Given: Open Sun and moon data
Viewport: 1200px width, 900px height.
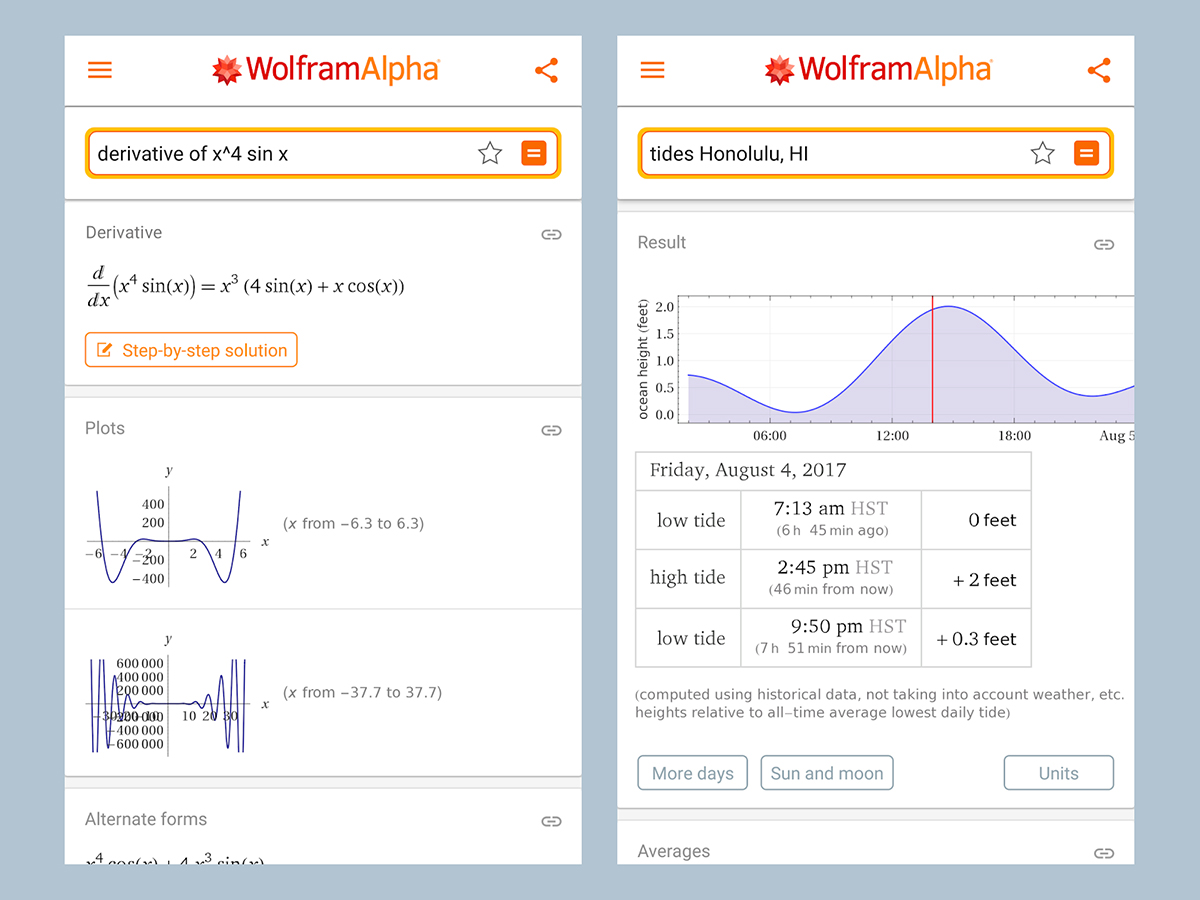Looking at the screenshot, I should point(827,773).
